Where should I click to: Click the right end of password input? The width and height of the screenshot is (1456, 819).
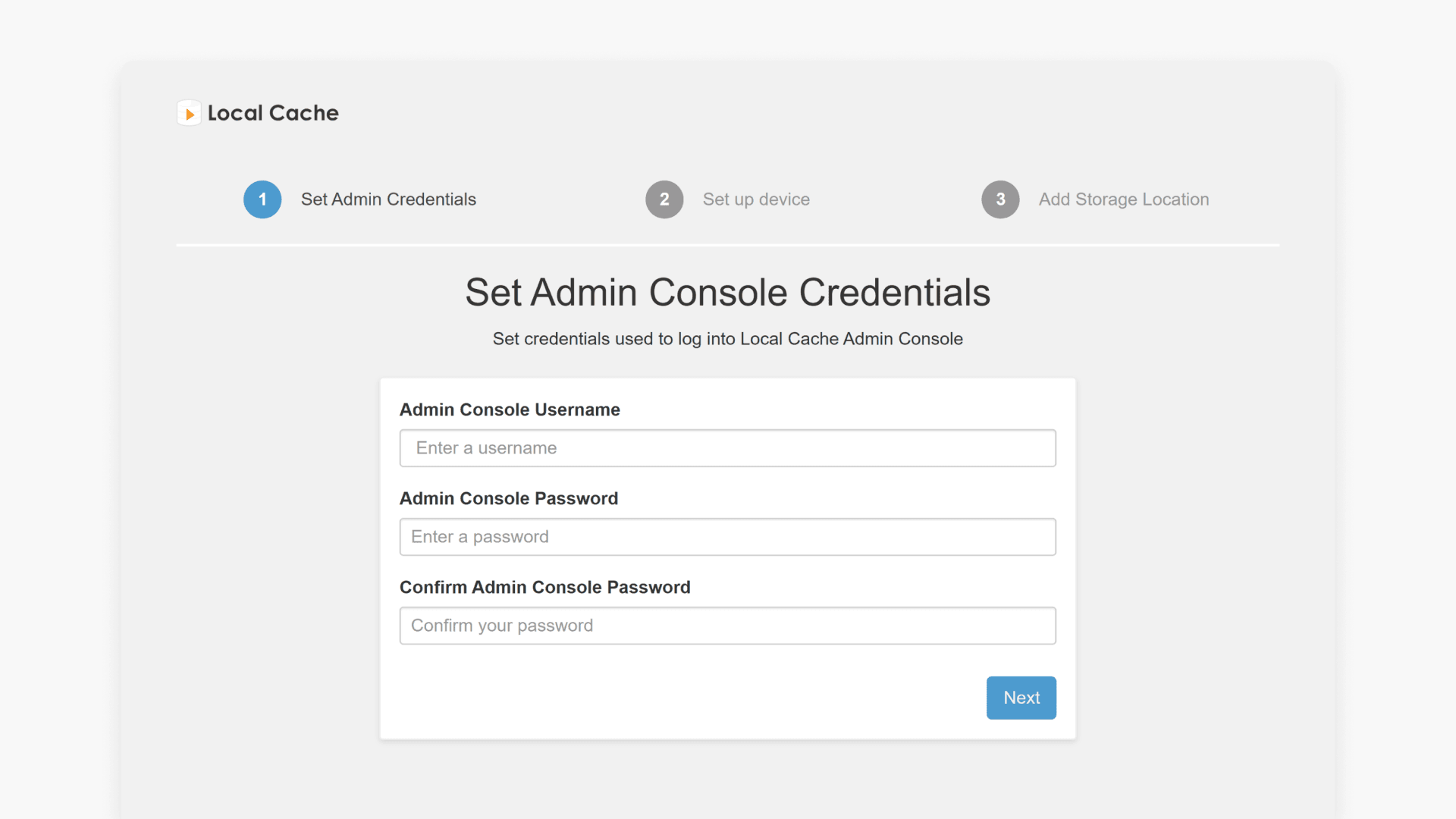pos(1039,537)
